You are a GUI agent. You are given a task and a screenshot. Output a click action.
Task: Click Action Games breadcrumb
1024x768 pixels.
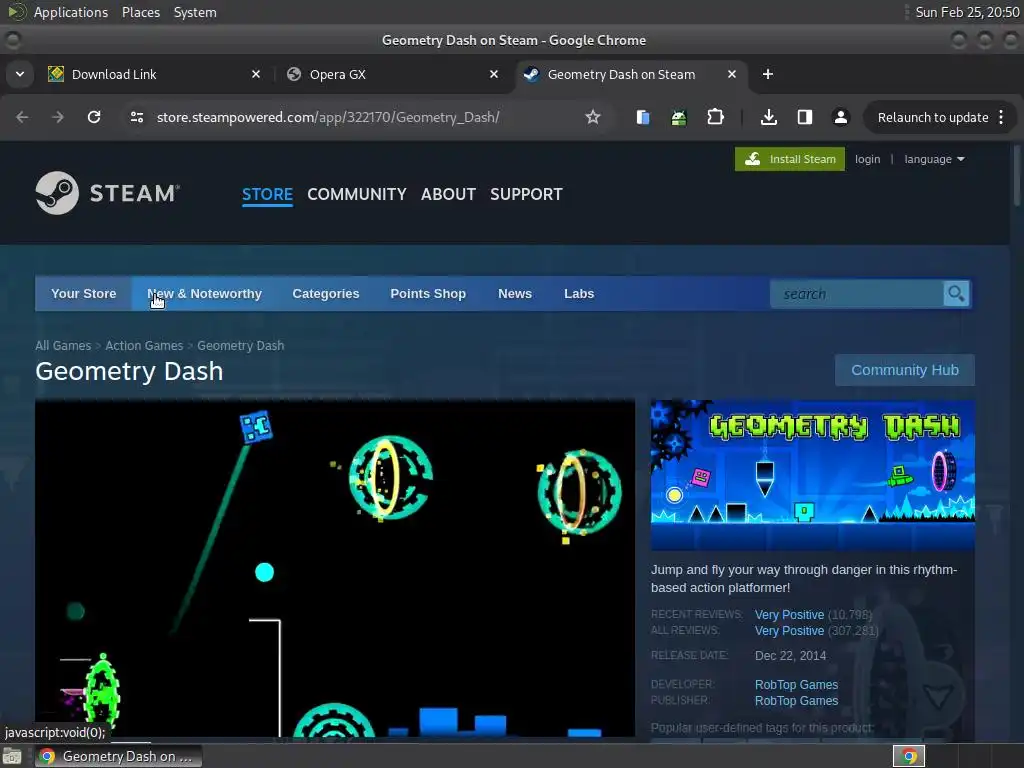144,345
